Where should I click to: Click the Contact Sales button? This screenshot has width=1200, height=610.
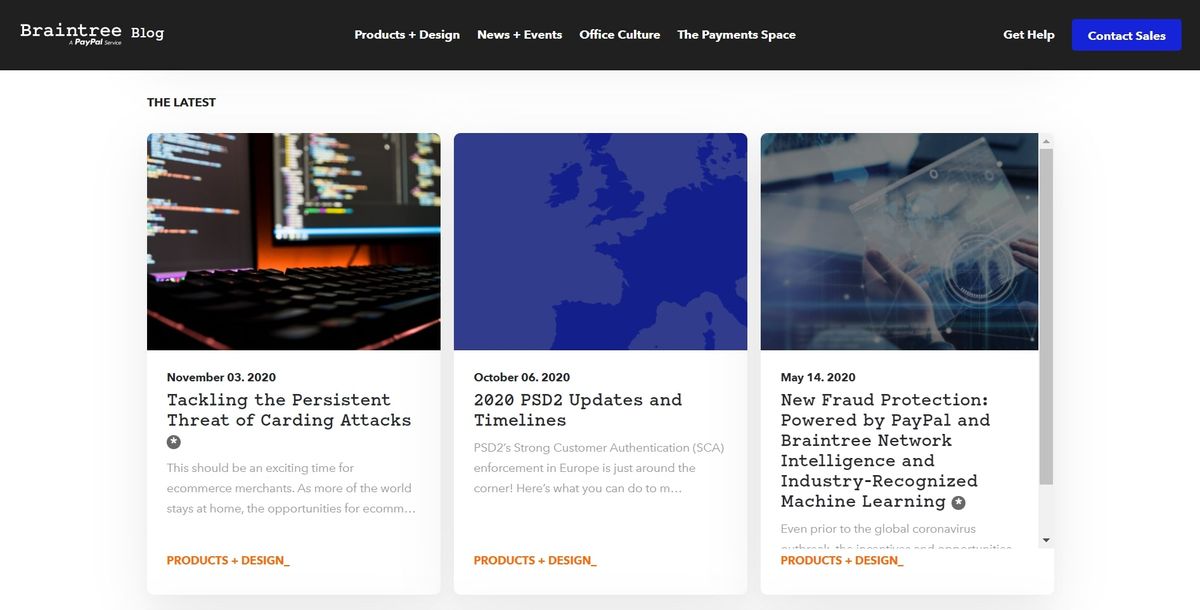click(1126, 34)
